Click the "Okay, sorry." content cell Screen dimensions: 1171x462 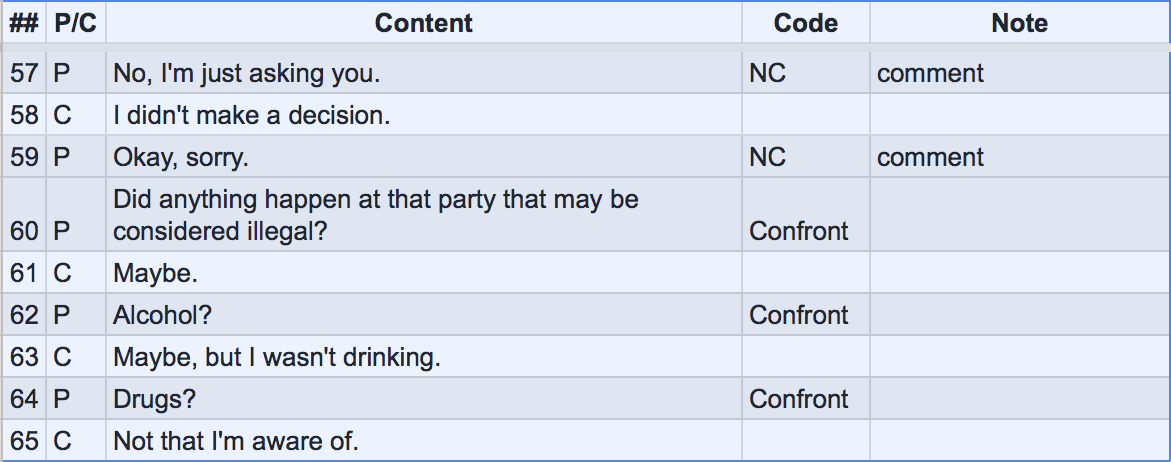pos(180,158)
